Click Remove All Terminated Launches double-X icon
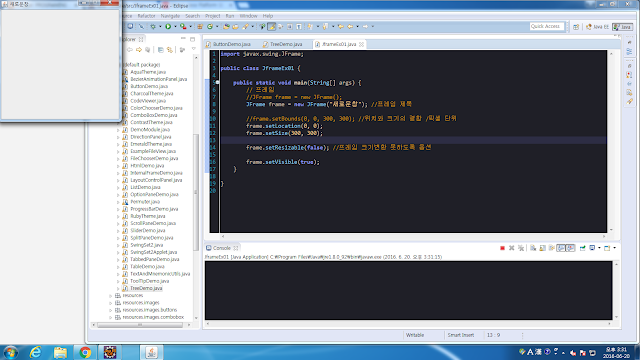The width and height of the screenshot is (640, 360). (x=521, y=248)
